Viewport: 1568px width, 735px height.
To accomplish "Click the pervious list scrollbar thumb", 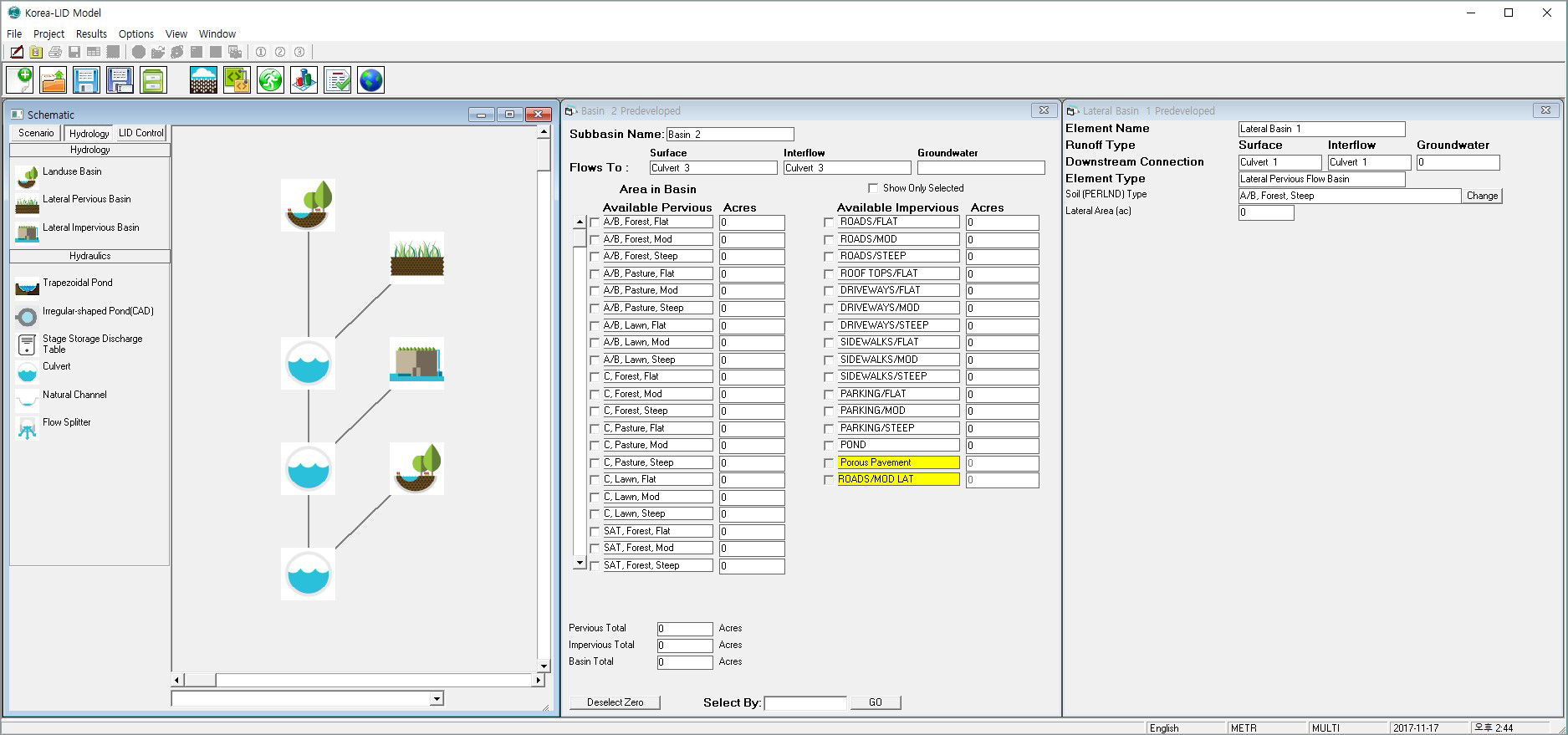I will pyautogui.click(x=580, y=237).
